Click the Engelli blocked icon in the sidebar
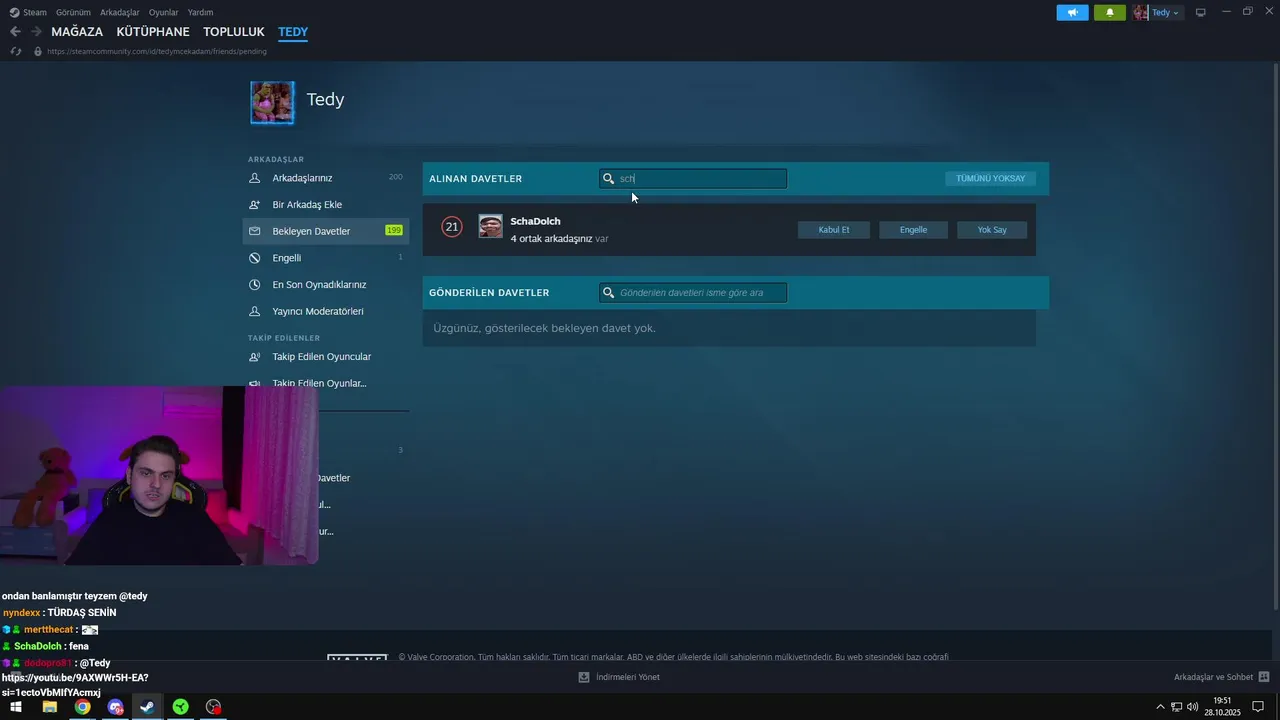This screenshot has height=720, width=1280. point(254,258)
